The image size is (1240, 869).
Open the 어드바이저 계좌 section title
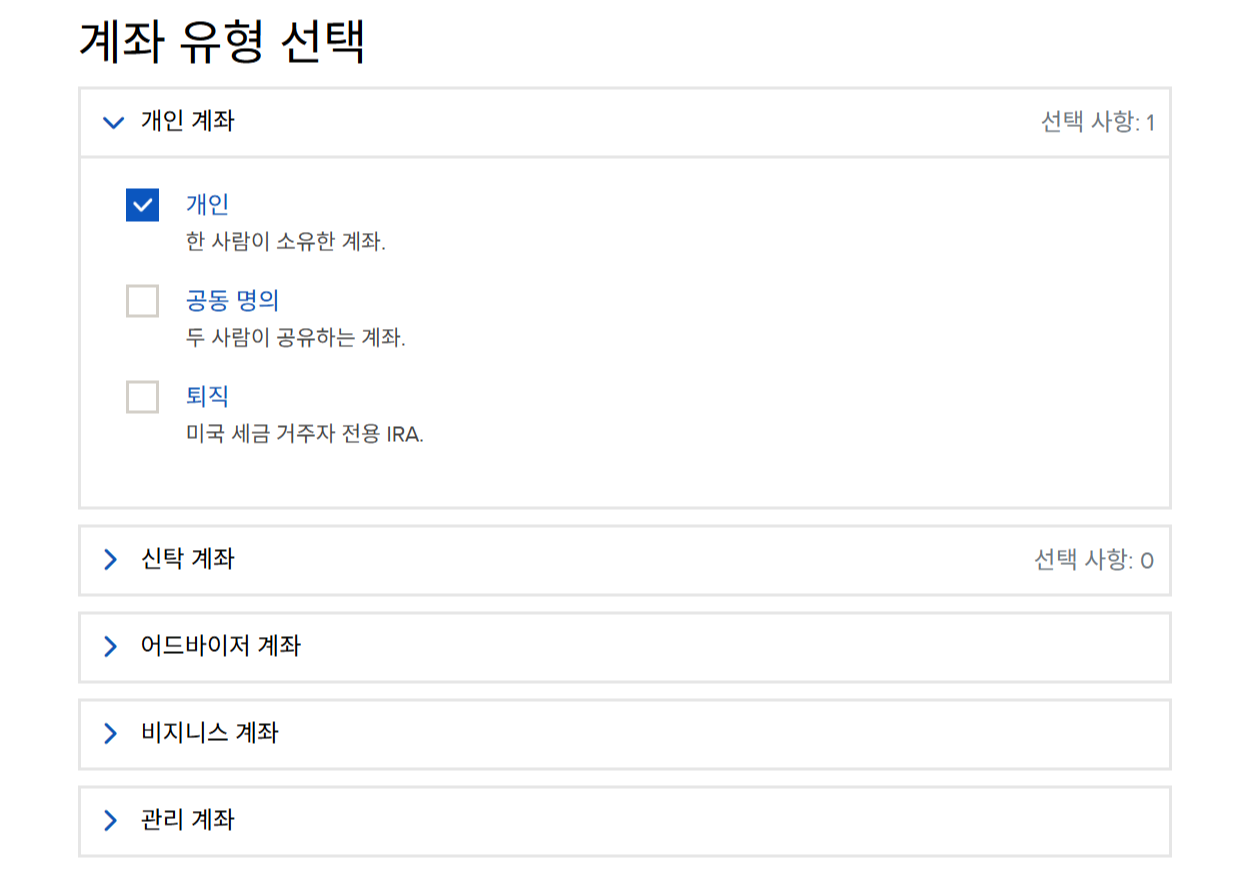[x=220, y=646]
